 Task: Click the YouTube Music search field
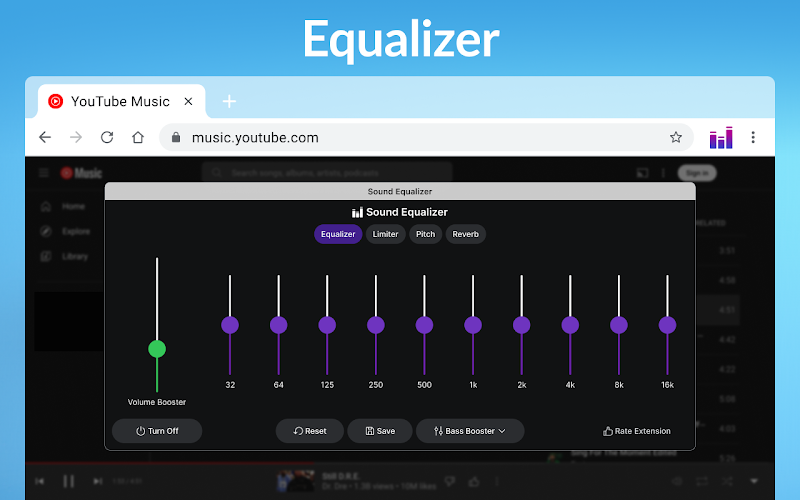[x=327, y=172]
